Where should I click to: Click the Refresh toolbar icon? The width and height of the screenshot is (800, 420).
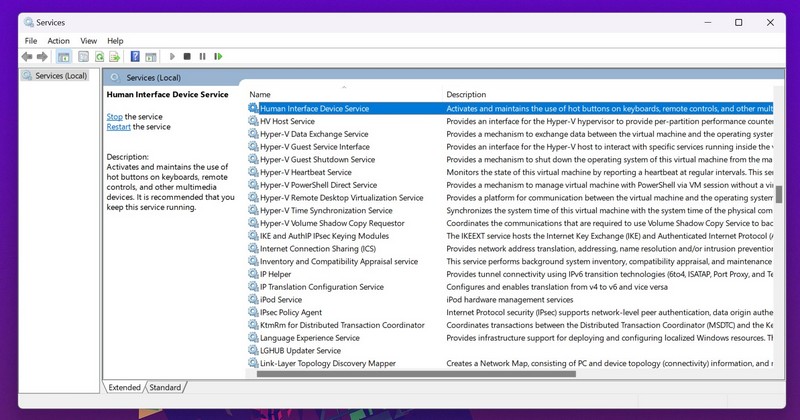[99, 57]
